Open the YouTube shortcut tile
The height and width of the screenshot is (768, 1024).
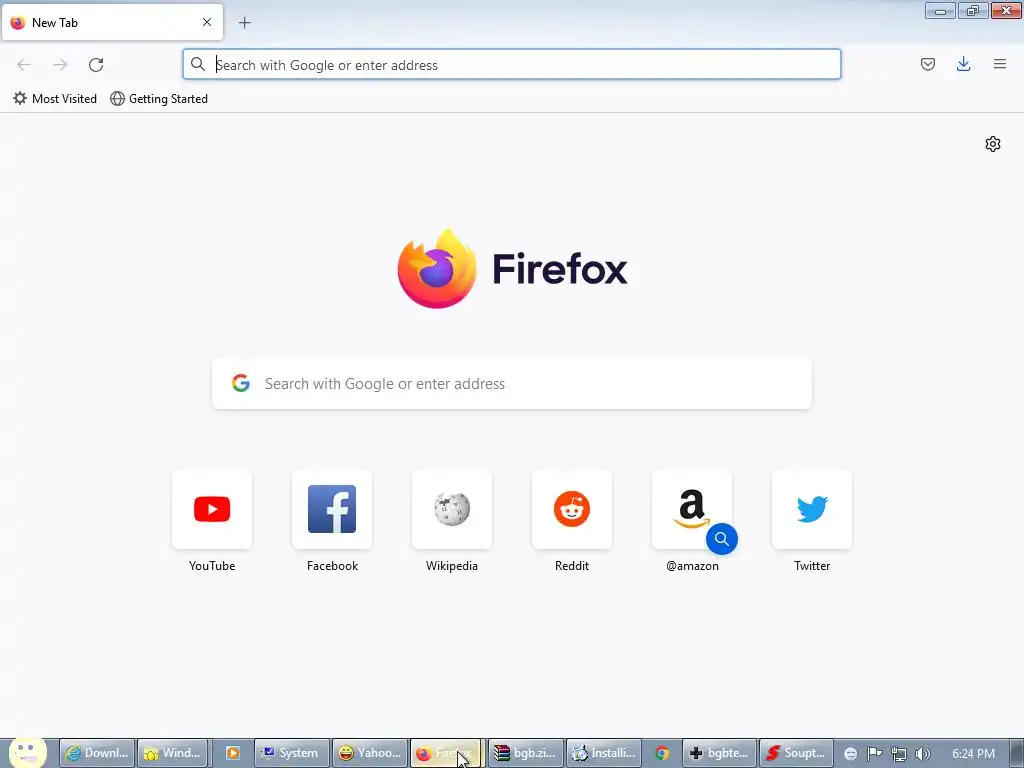(212, 509)
